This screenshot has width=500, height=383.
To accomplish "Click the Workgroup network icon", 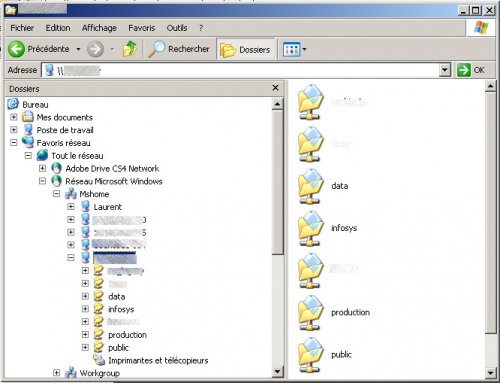I will click(71, 373).
